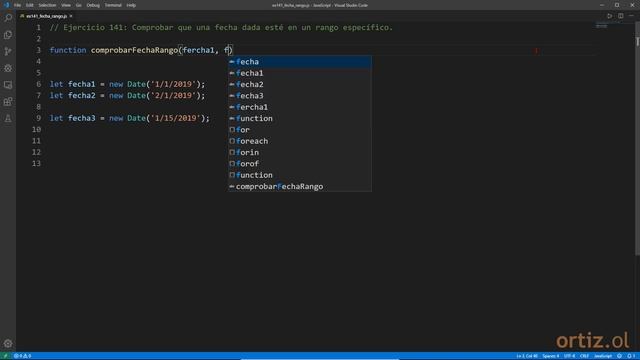Click the feedback smiley in status bar

[620, 356]
